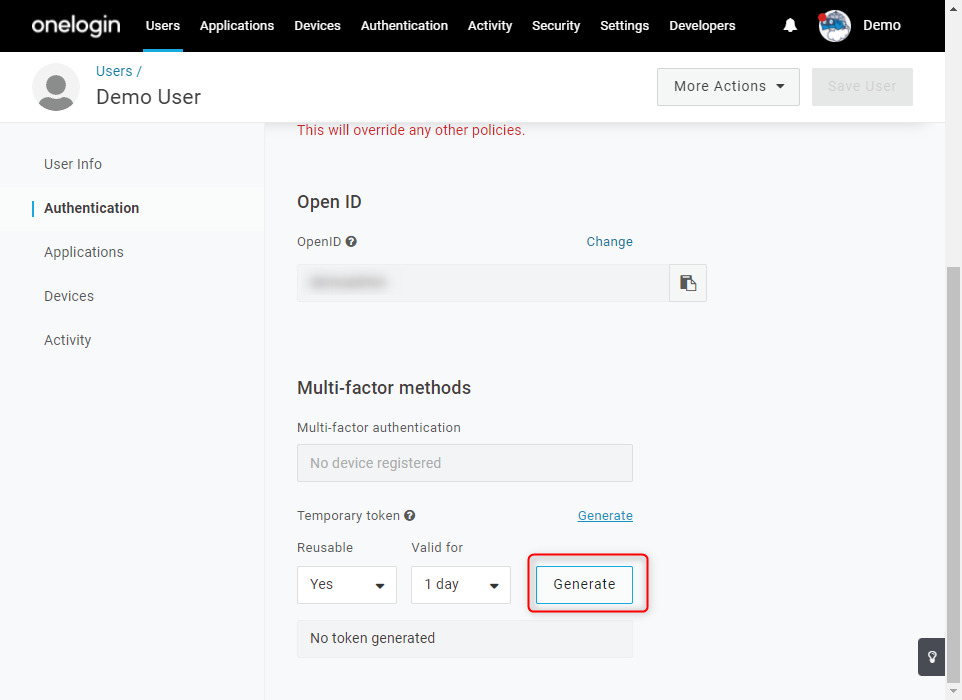Click the page vertical scrollbar
The width and height of the screenshot is (962, 700).
pos(953,472)
